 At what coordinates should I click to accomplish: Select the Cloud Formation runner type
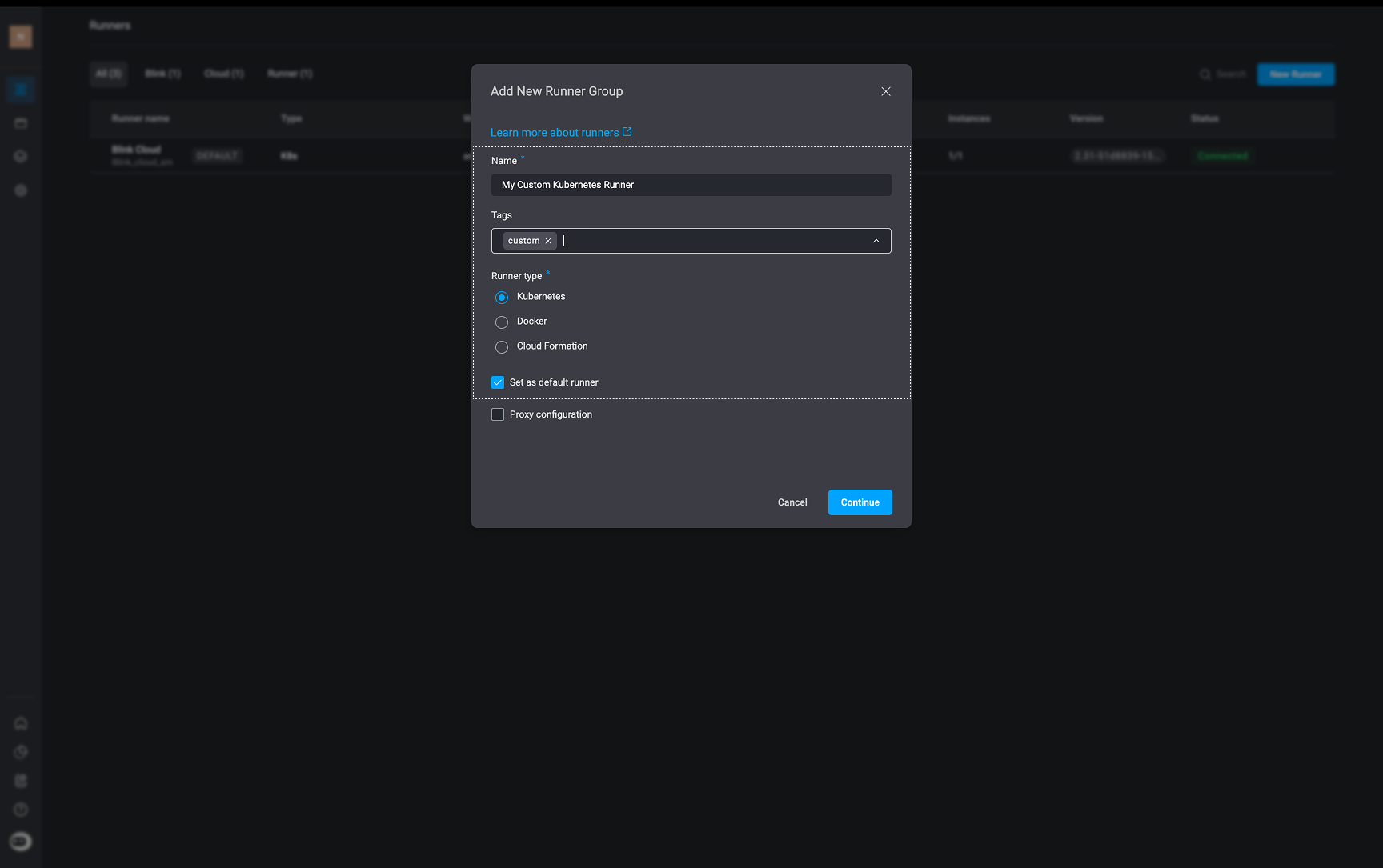click(x=502, y=347)
